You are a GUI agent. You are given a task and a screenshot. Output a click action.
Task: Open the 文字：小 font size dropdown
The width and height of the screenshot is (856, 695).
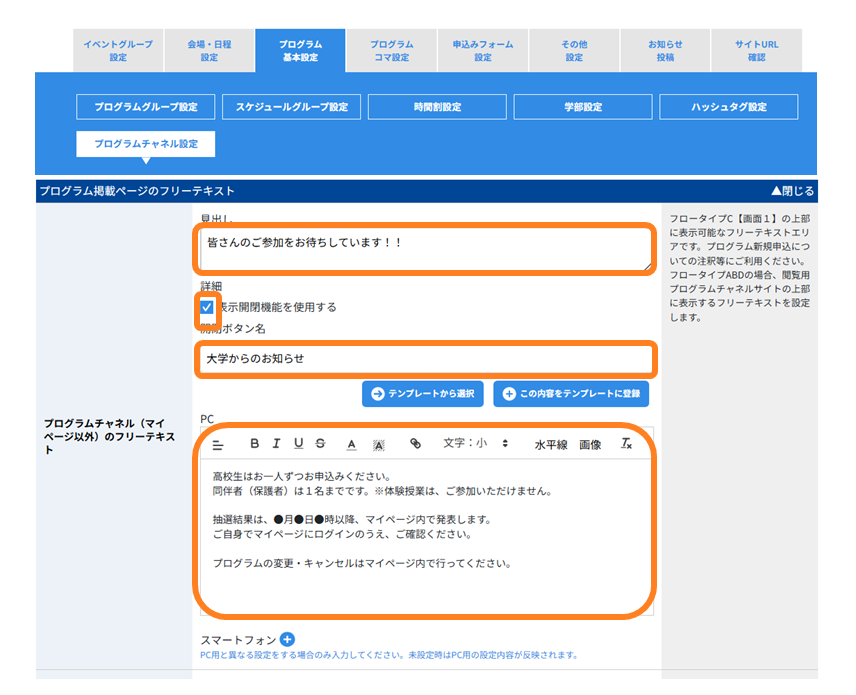(x=475, y=443)
